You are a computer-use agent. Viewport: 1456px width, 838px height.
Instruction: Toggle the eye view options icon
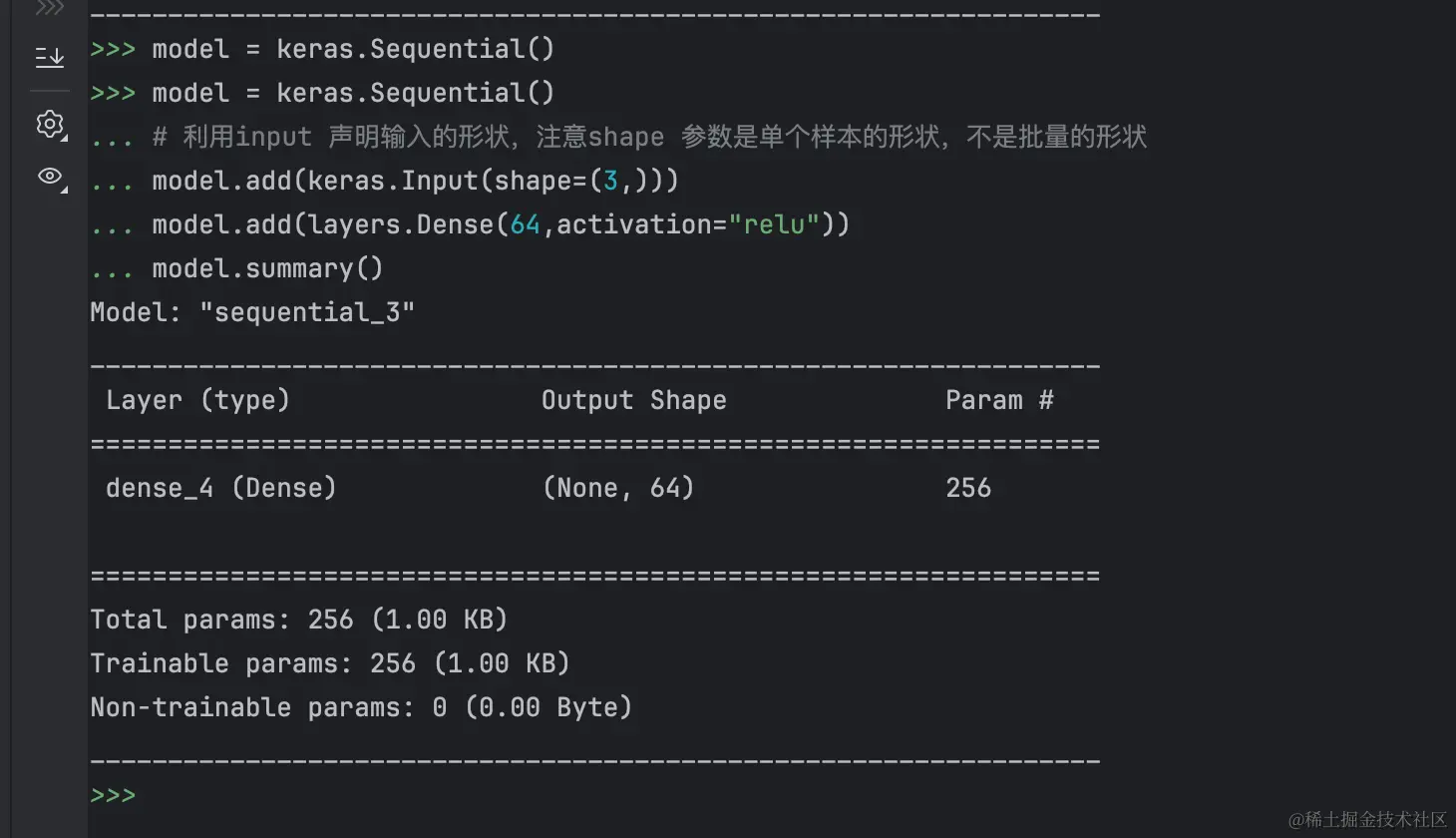pos(49,177)
